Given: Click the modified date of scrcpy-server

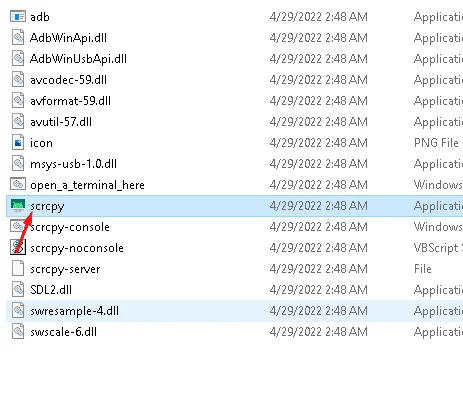Looking at the screenshot, I should (x=319, y=269).
